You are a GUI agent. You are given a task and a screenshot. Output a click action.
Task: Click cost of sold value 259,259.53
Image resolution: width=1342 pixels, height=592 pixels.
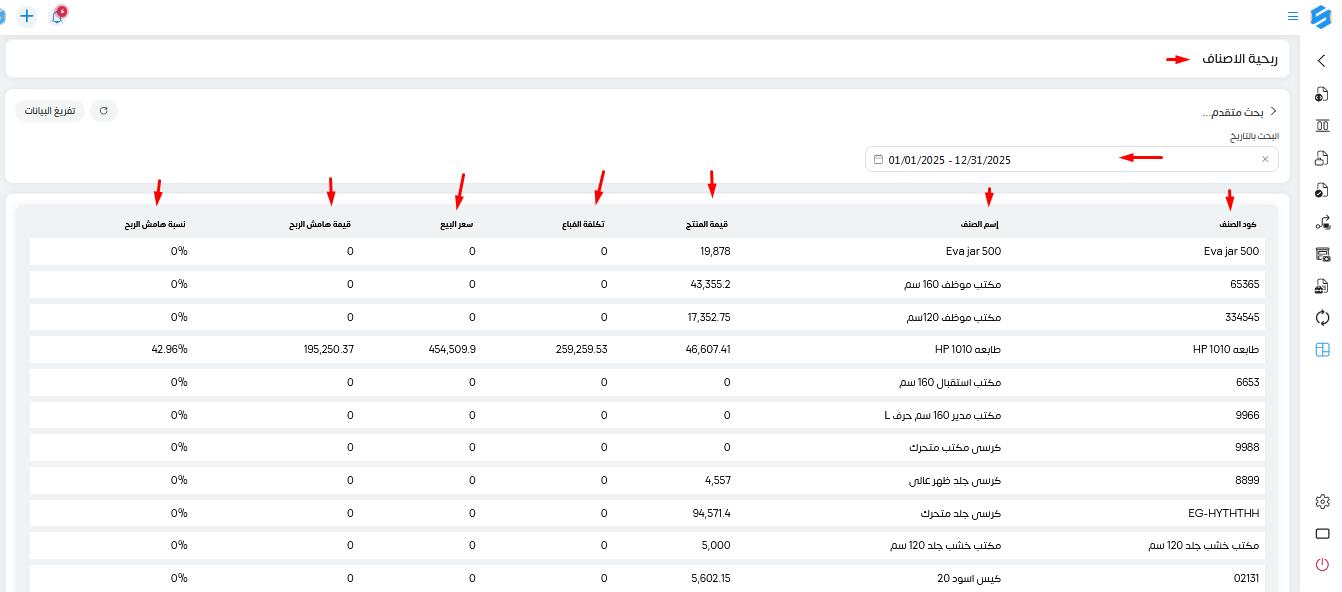[x=581, y=350]
